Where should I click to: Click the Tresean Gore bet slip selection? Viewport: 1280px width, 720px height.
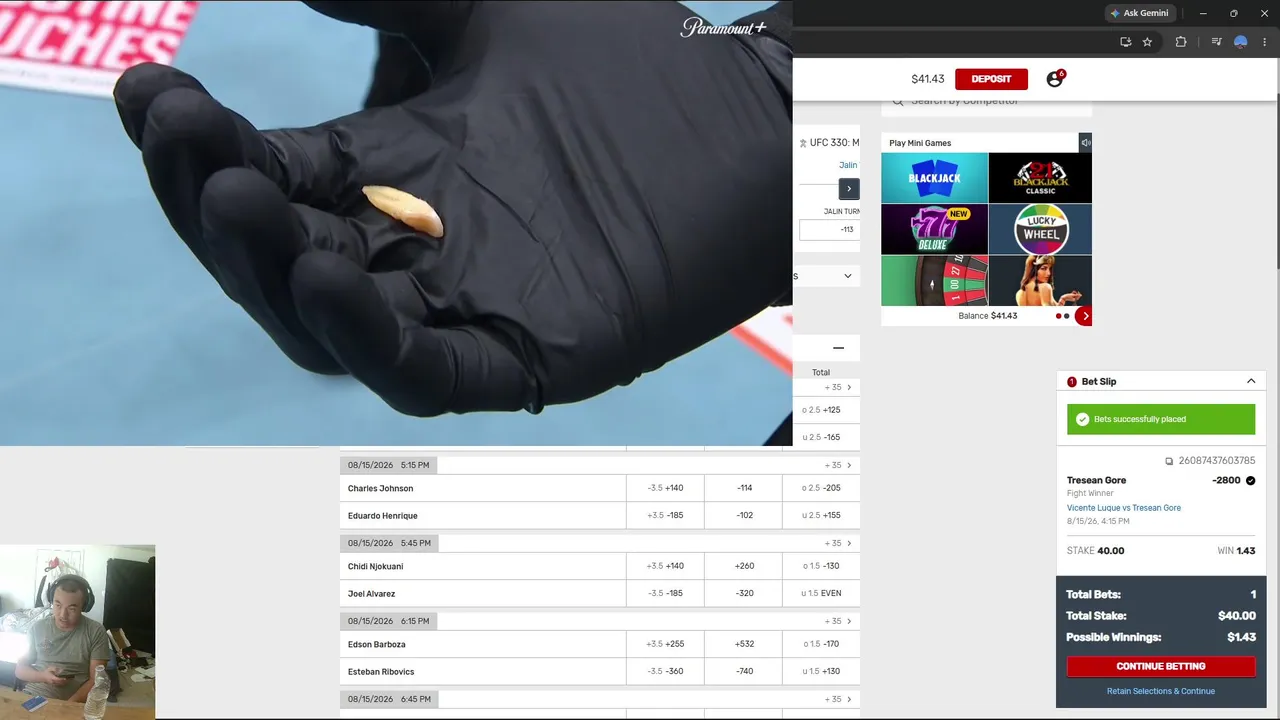[1096, 480]
